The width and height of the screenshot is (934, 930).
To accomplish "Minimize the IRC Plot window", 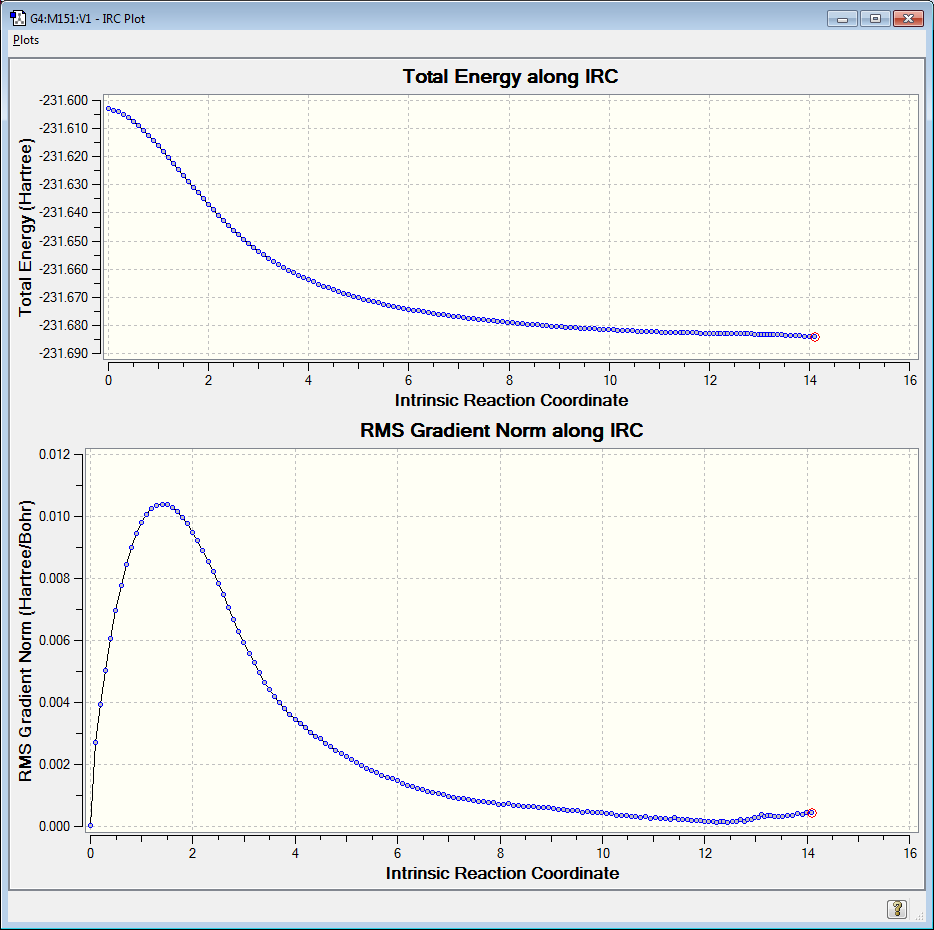I will tap(842, 18).
